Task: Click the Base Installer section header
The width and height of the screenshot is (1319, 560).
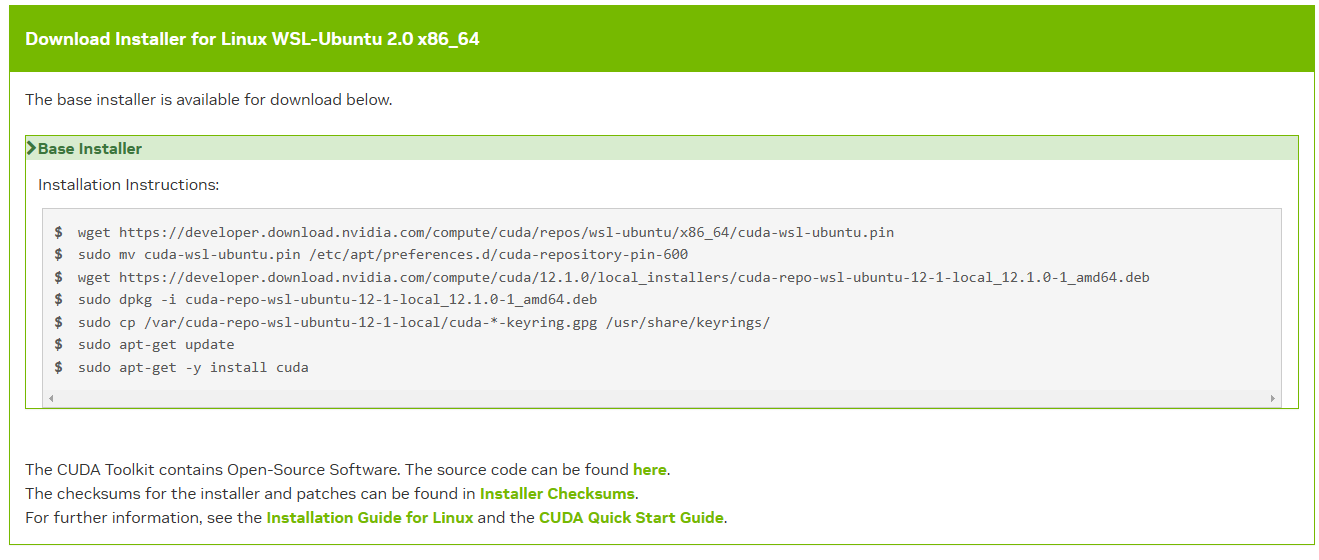Action: (662, 148)
